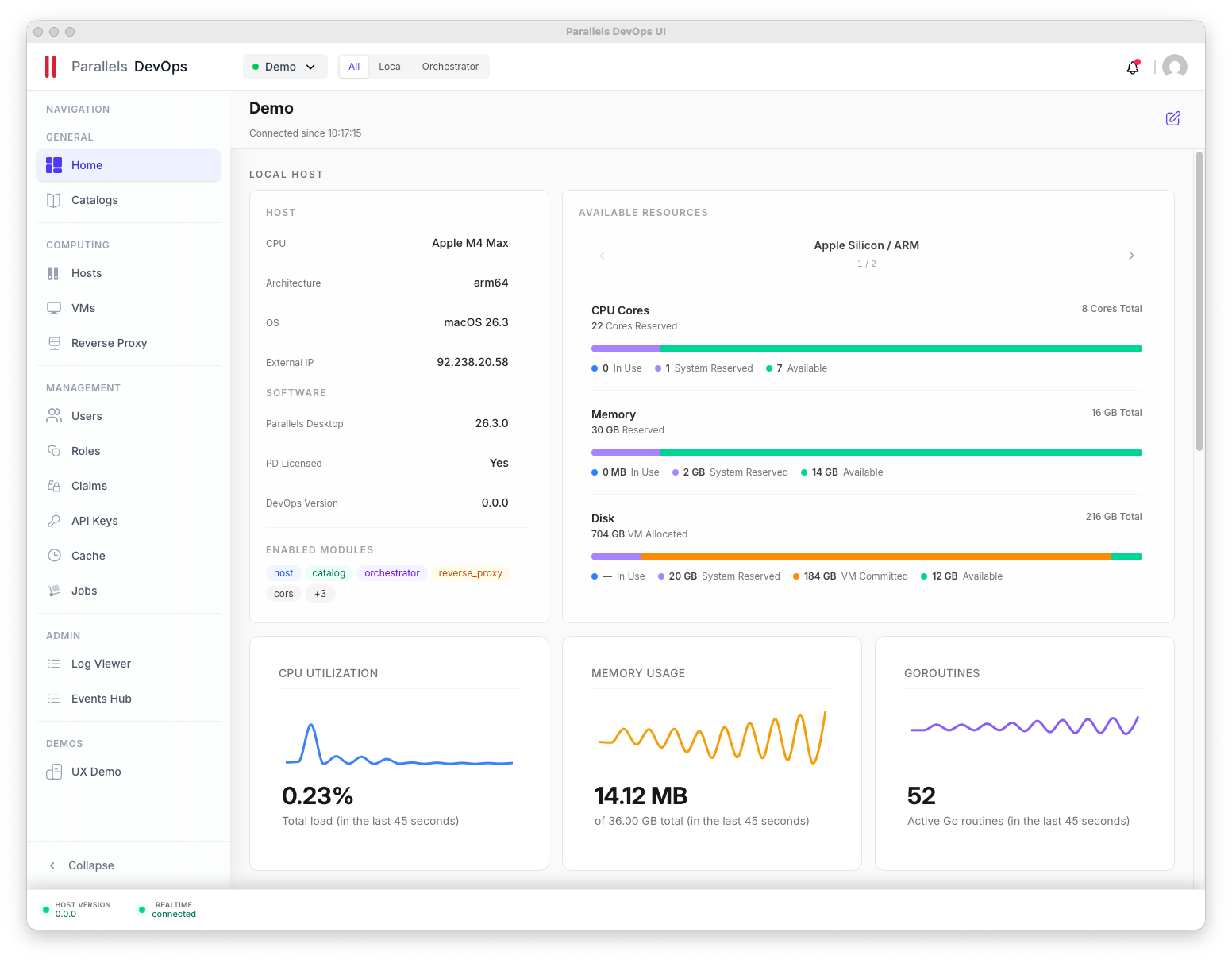
Task: Click the Reverse Proxy icon
Action: [54, 343]
